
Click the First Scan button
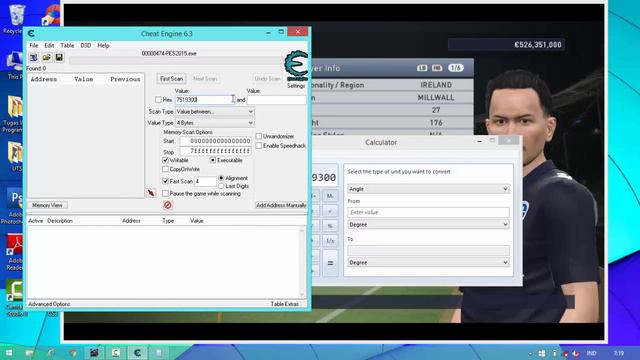(171, 79)
